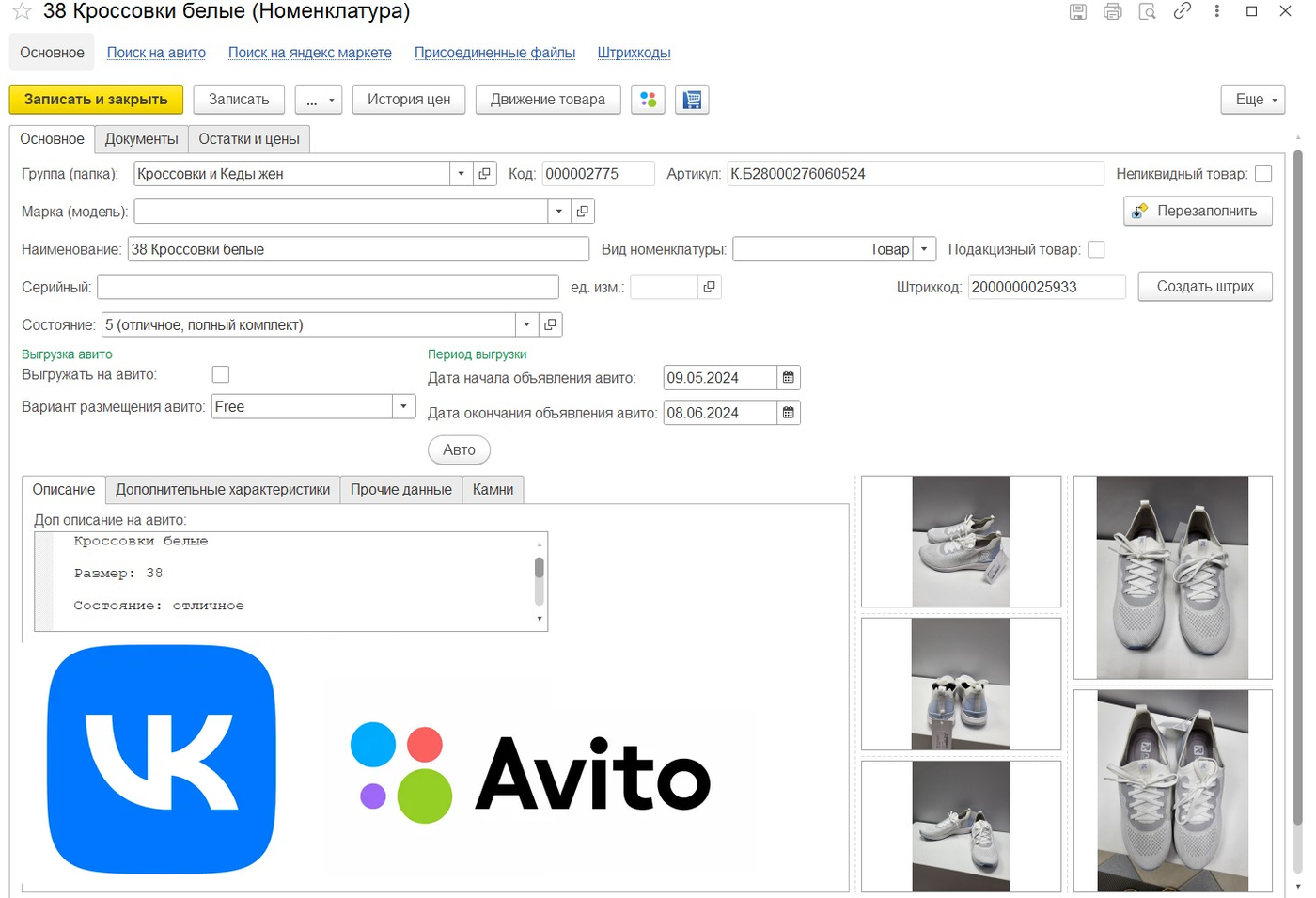
Task: Open the Поиск на яндекс маркете link
Action: (x=310, y=53)
